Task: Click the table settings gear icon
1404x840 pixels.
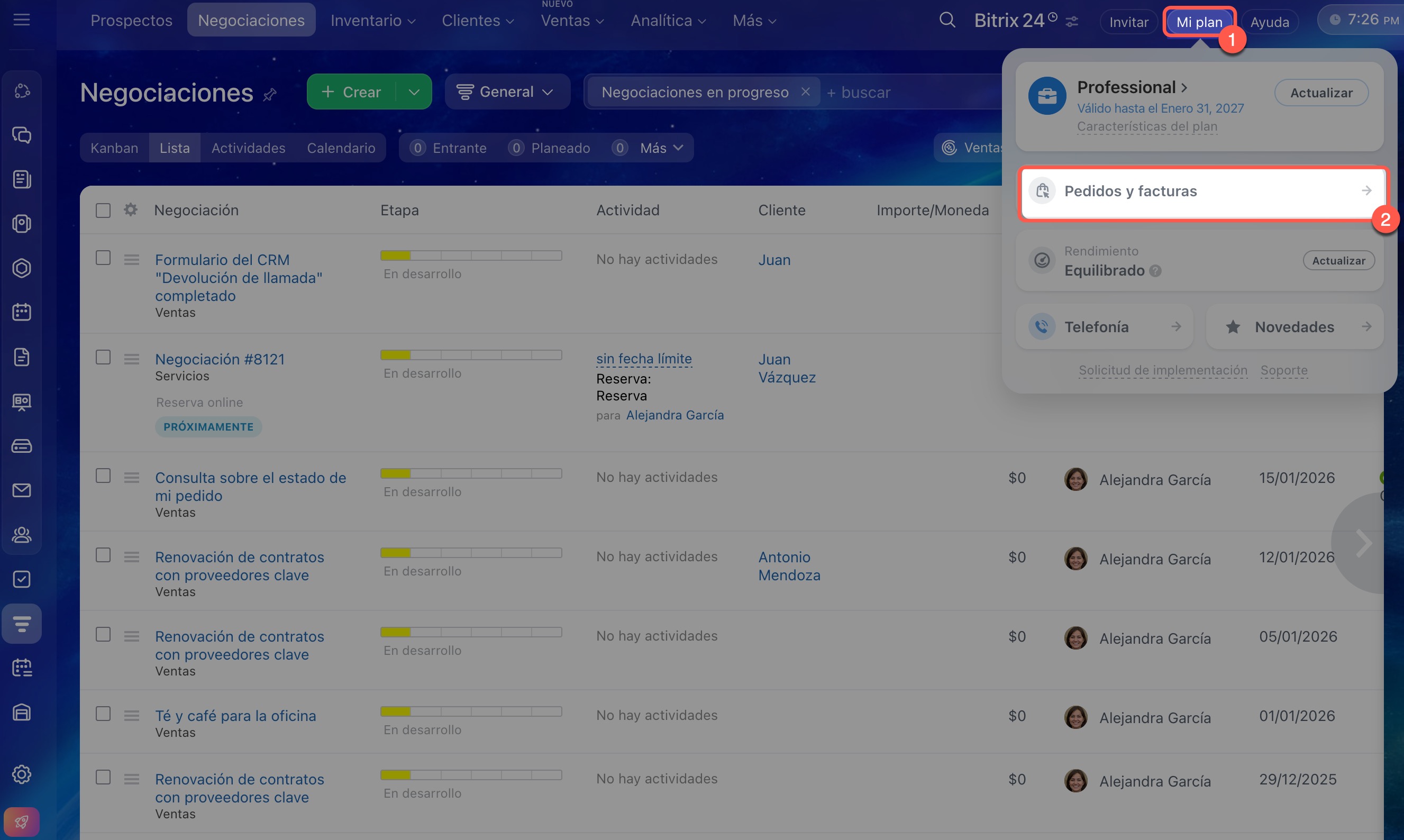Action: click(131, 210)
